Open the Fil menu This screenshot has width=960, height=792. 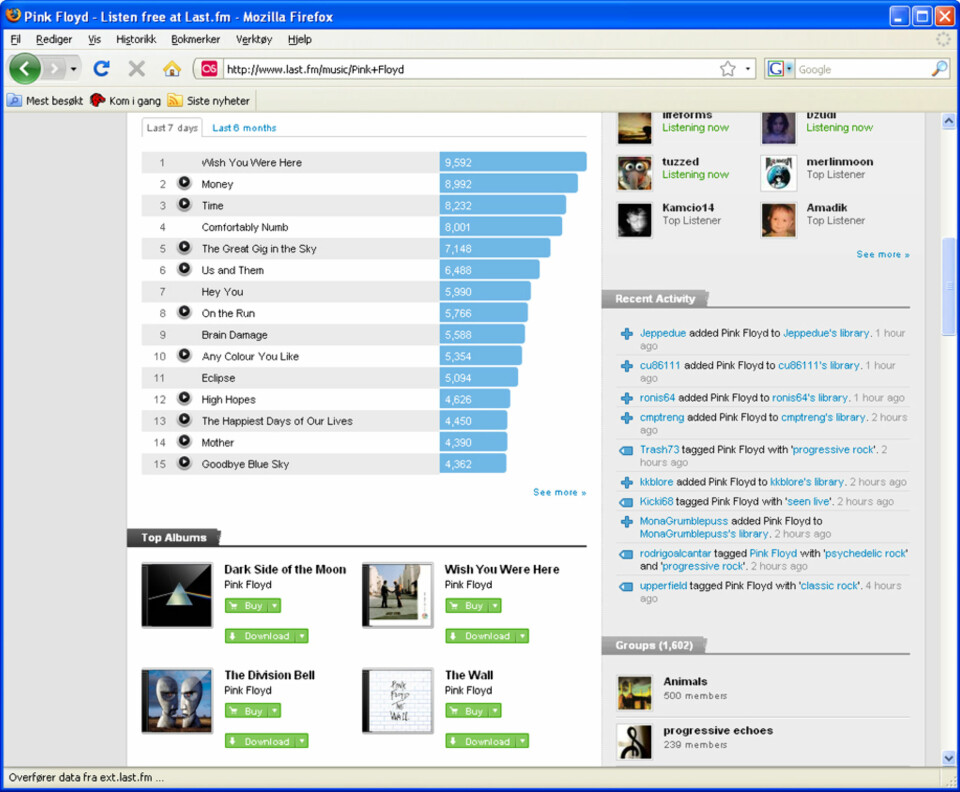15,39
